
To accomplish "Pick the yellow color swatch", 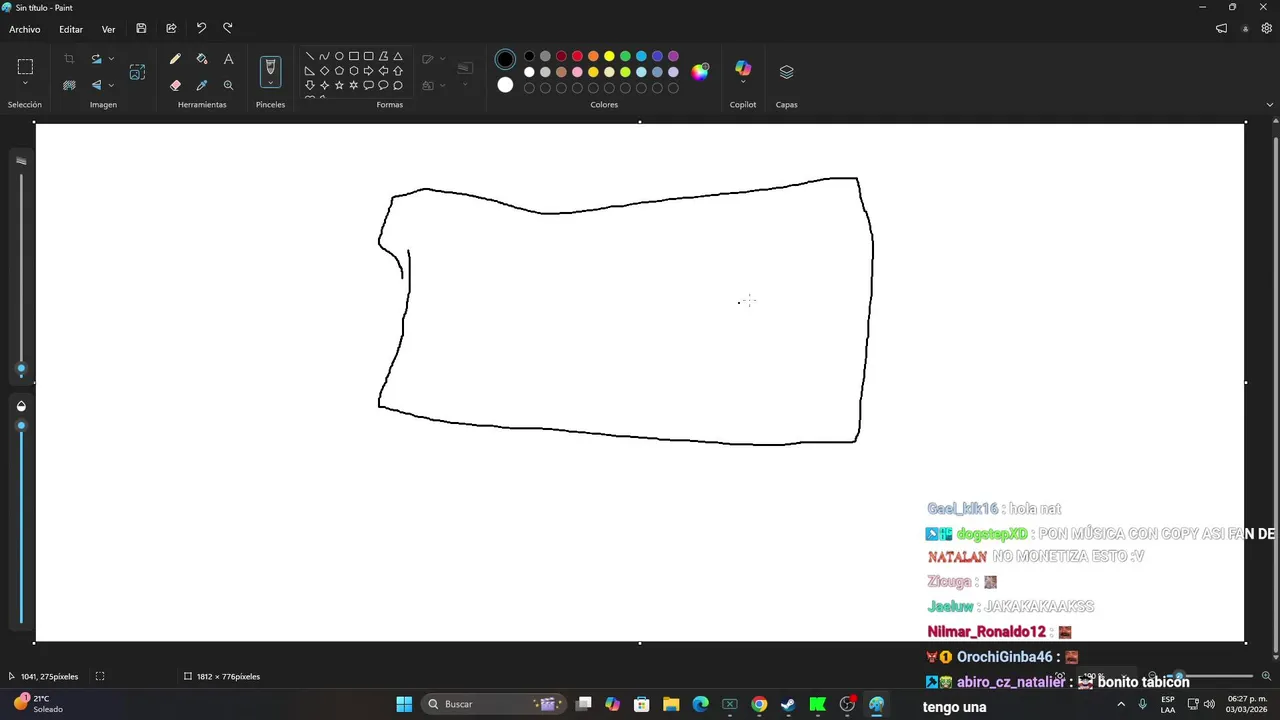I will (609, 56).
